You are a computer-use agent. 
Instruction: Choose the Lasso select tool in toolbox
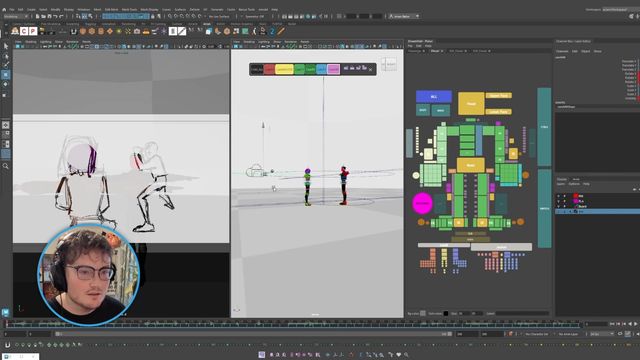pyautogui.click(x=6, y=56)
